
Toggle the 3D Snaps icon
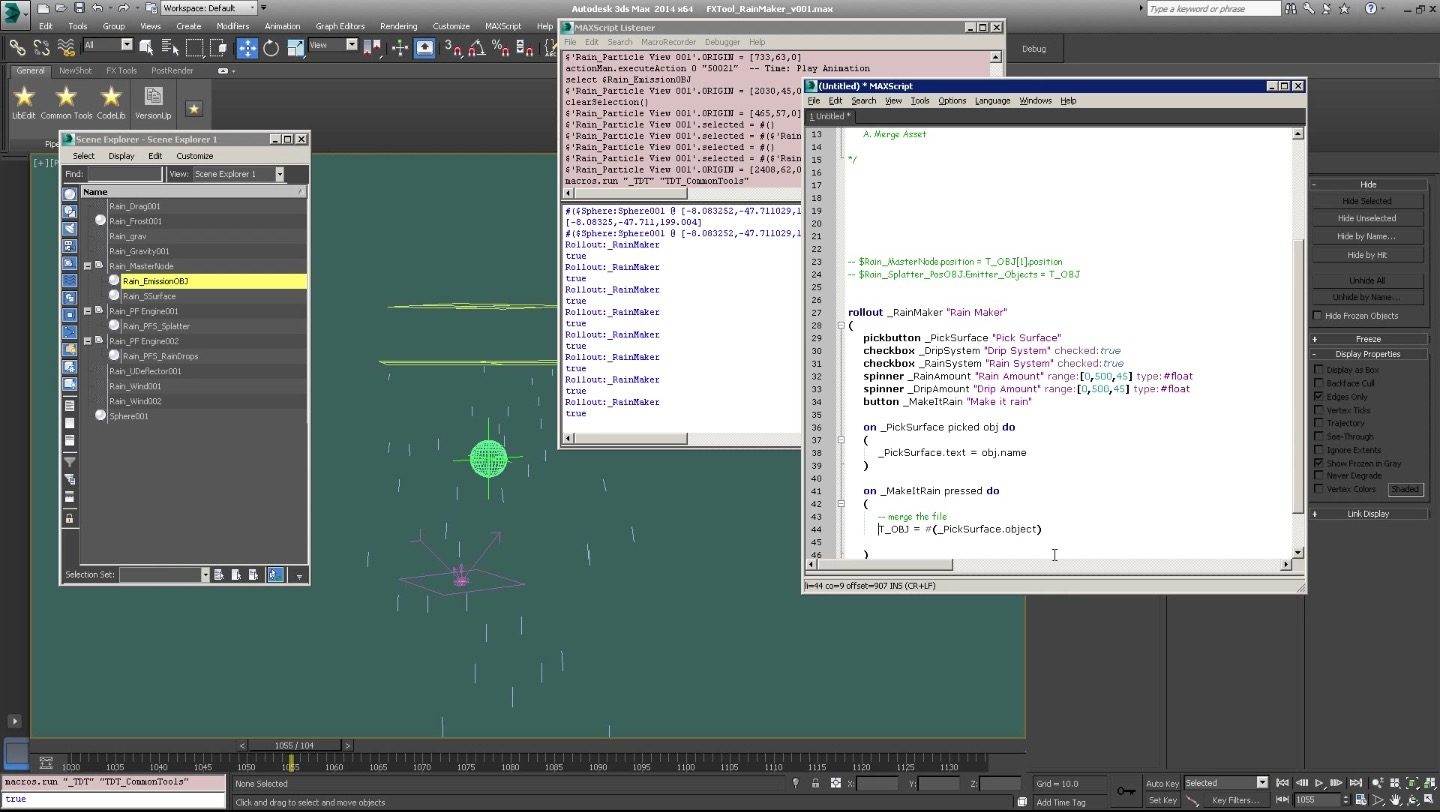click(x=453, y=47)
